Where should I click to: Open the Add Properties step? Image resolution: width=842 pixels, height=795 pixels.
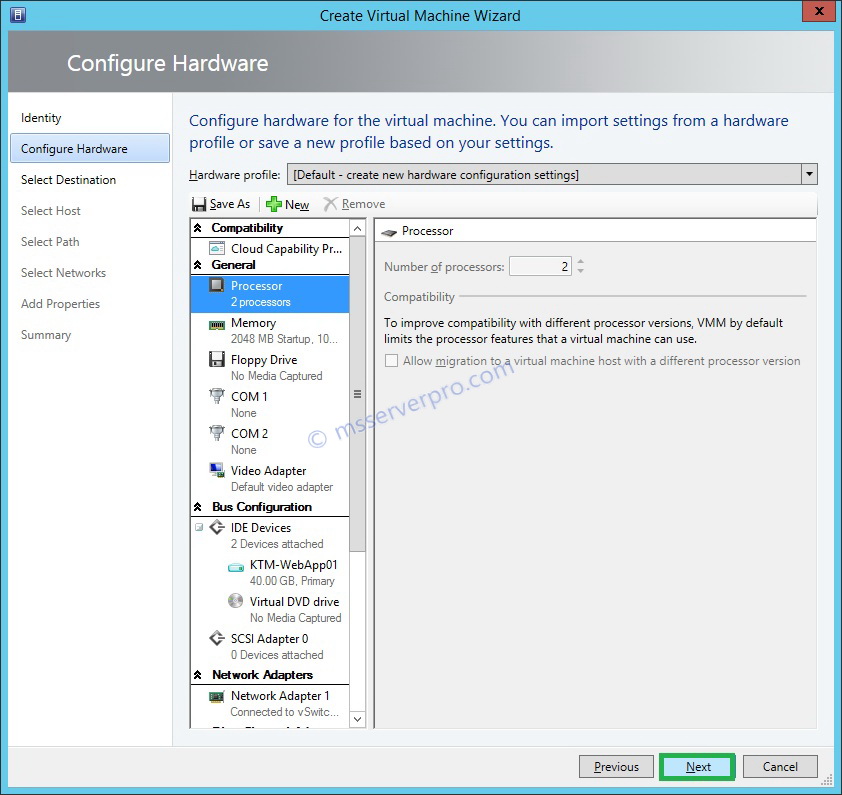click(60, 304)
